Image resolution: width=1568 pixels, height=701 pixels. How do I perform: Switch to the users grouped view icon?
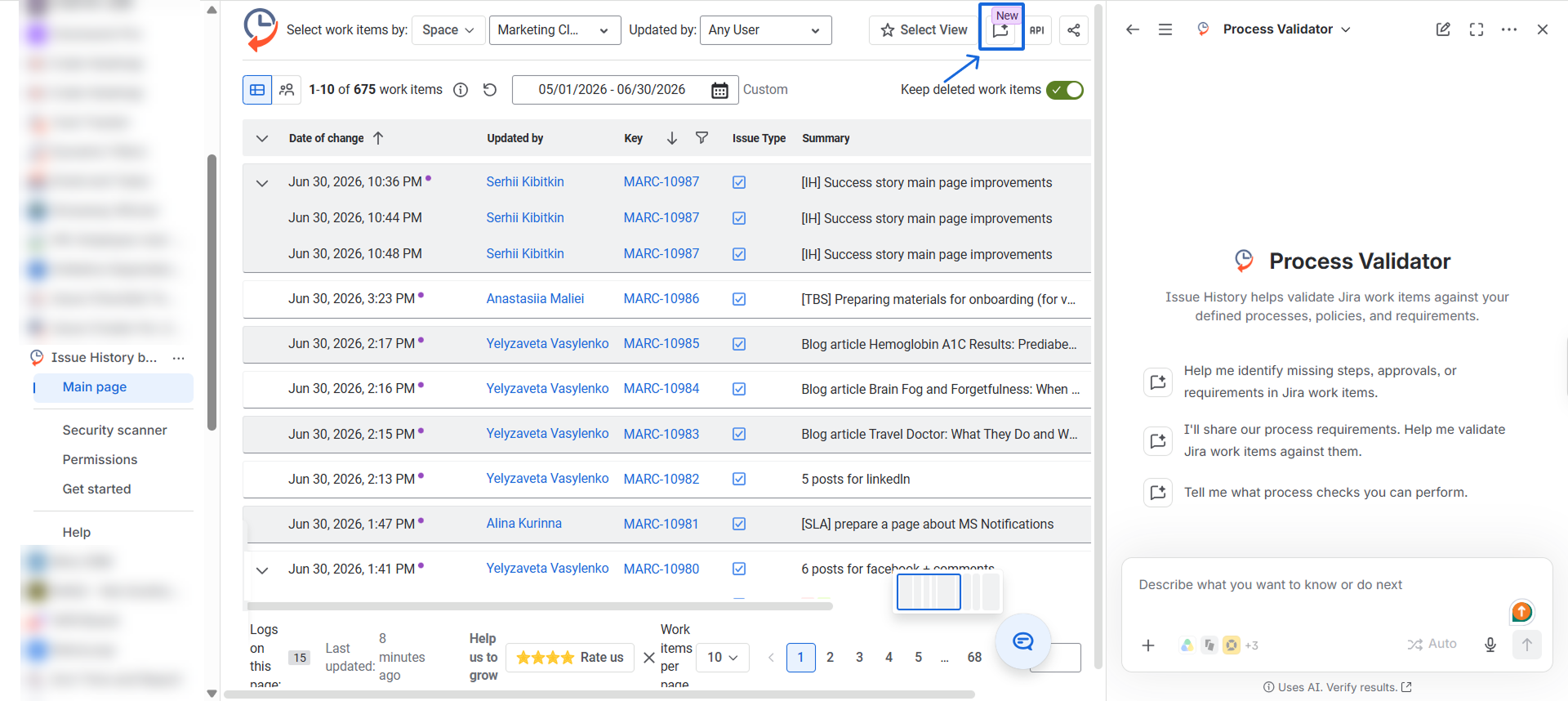[287, 90]
